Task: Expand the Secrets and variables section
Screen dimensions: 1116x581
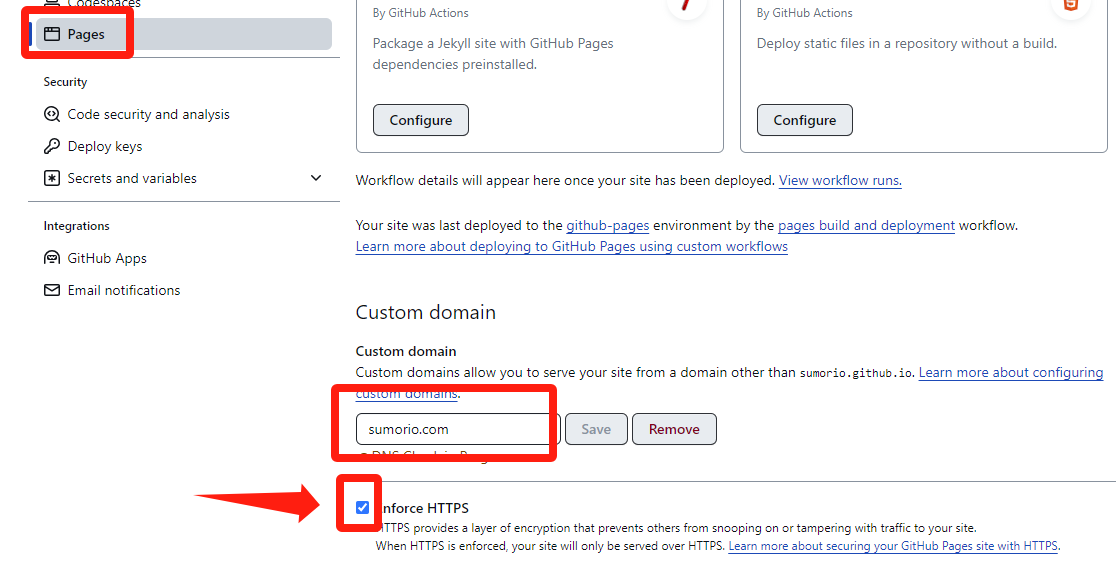Action: coord(316,178)
